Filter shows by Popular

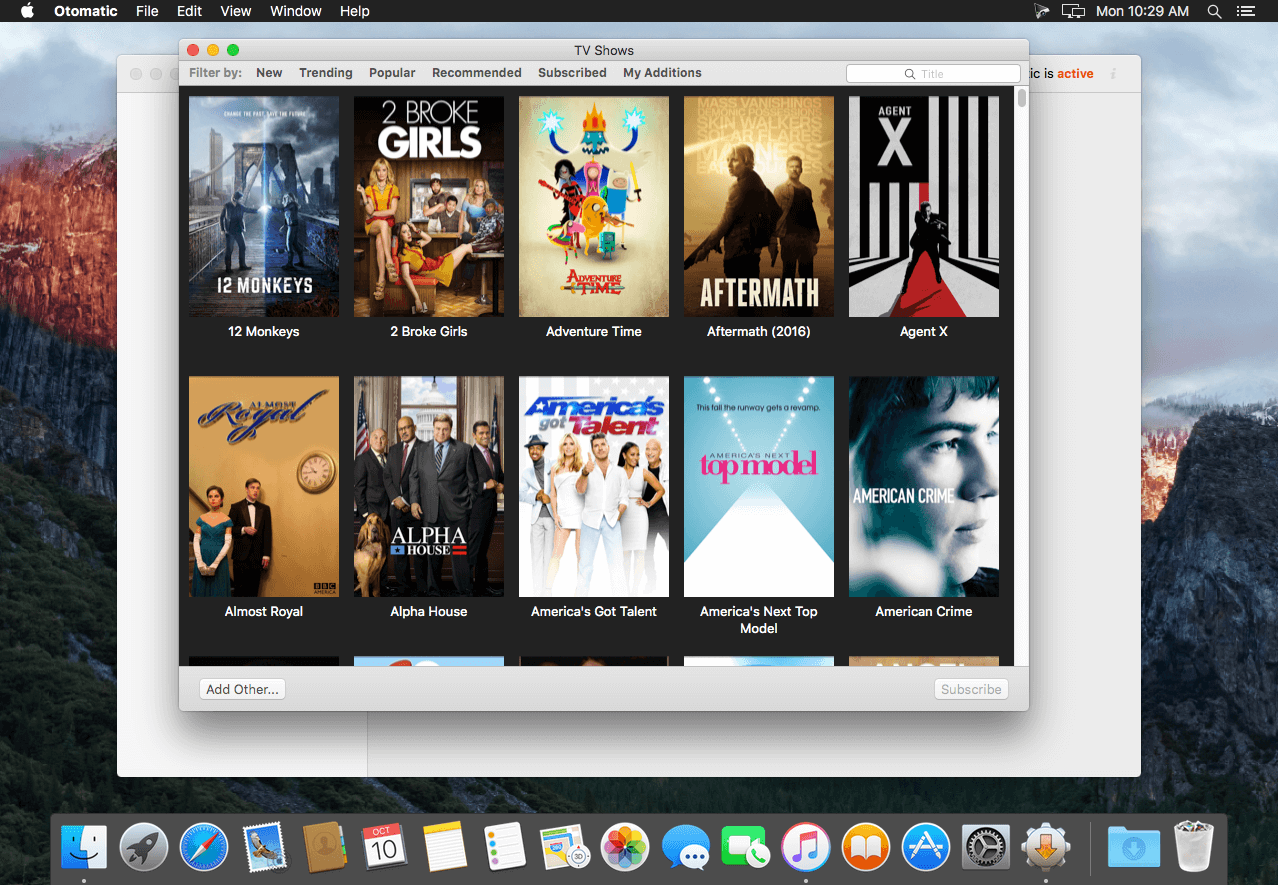point(392,73)
